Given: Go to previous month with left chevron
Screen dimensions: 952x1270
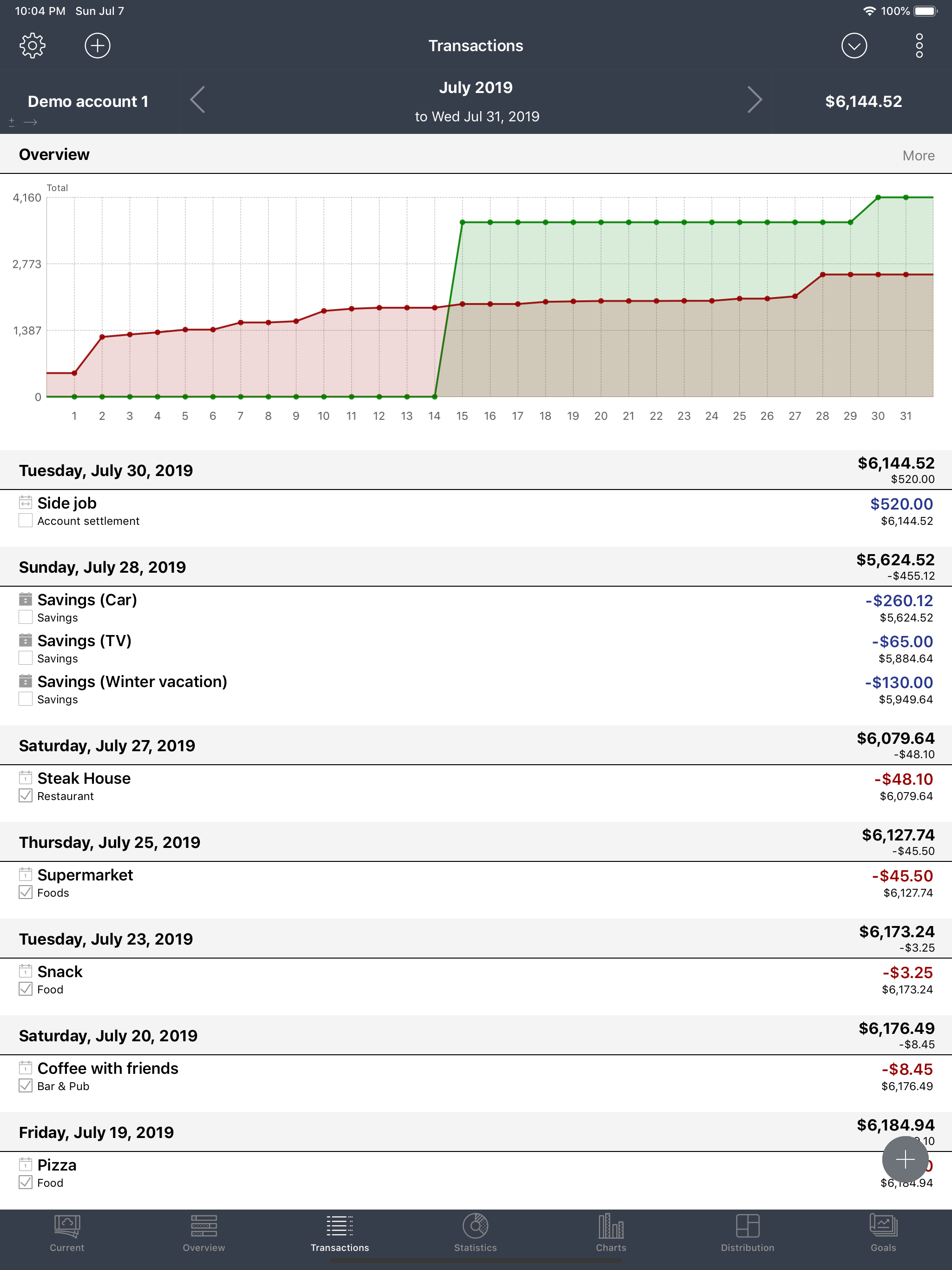Looking at the screenshot, I should [198, 100].
